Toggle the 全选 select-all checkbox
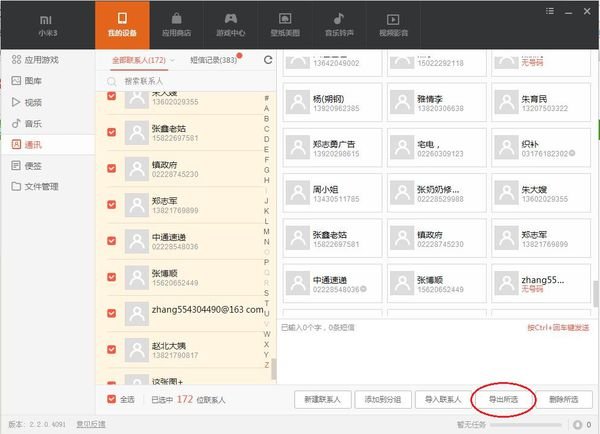This screenshot has width=600, height=434. click(x=112, y=399)
